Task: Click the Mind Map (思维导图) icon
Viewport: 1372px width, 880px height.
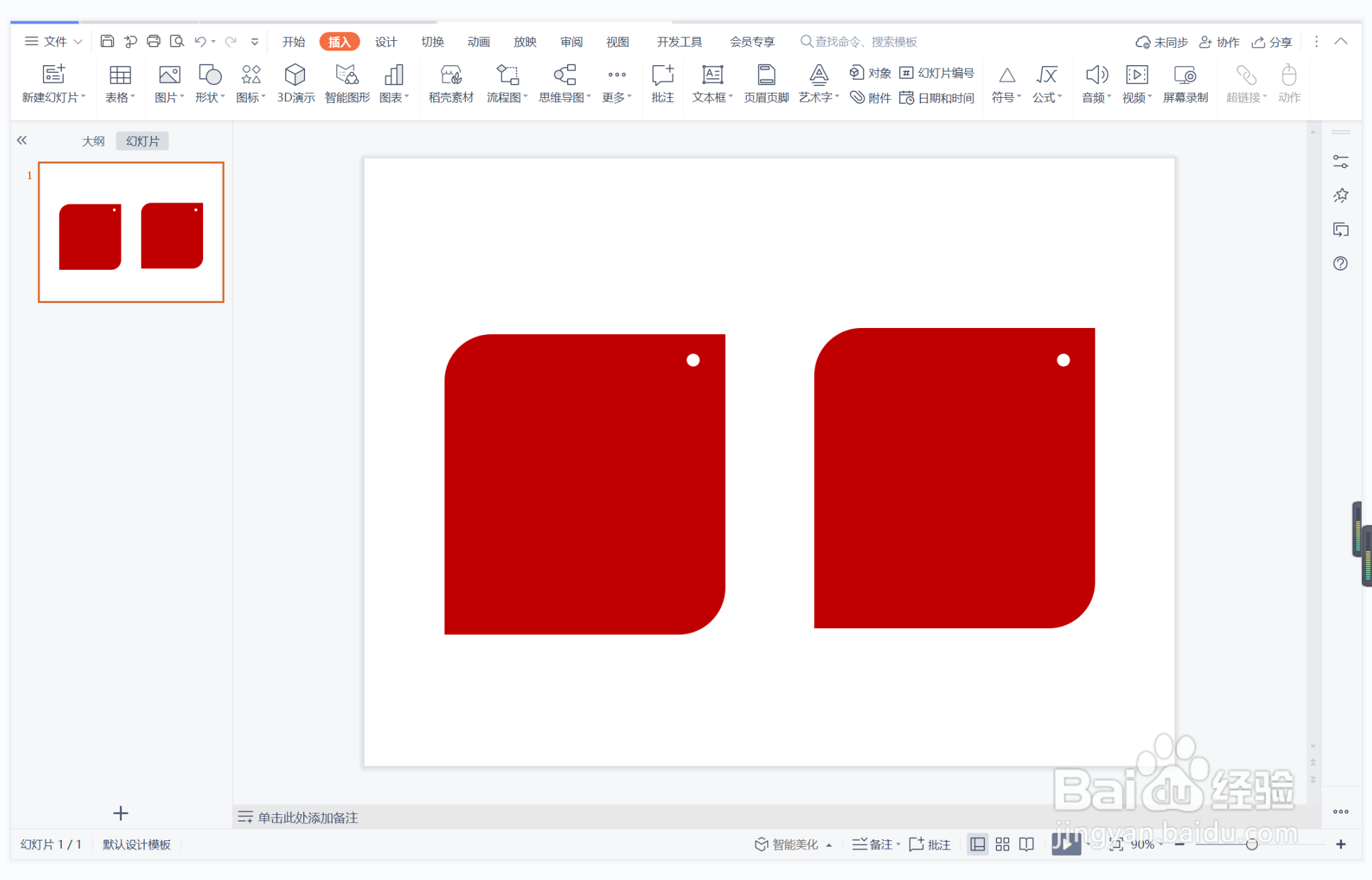Action: tap(564, 75)
